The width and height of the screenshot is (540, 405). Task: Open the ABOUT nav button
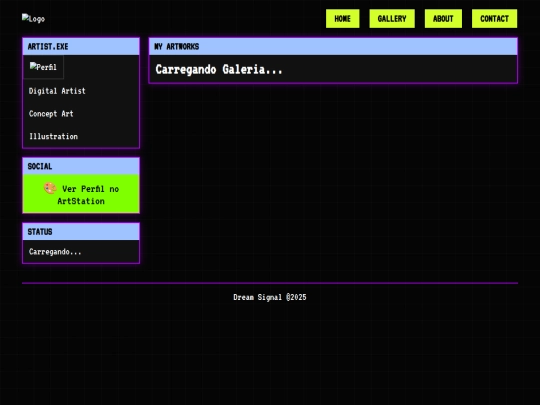(443, 19)
